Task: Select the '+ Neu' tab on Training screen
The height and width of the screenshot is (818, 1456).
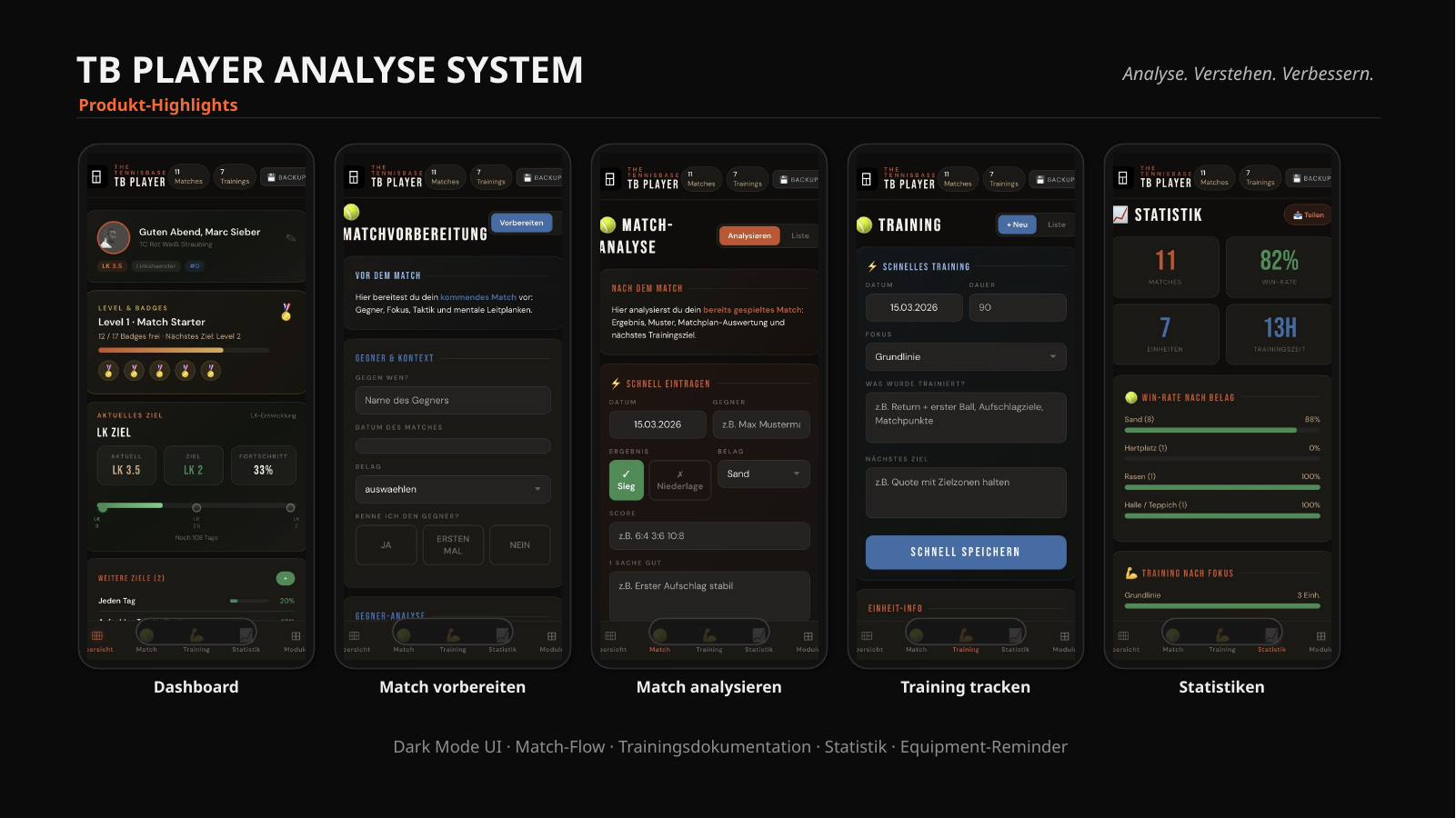Action: 1017,224
